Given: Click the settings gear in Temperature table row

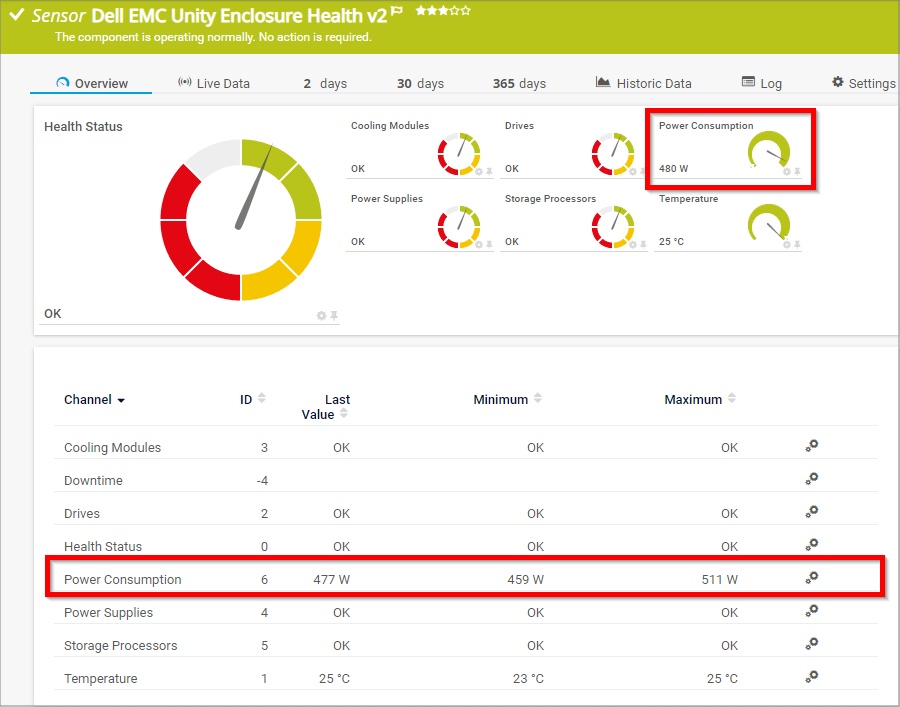Looking at the screenshot, I should [812, 677].
